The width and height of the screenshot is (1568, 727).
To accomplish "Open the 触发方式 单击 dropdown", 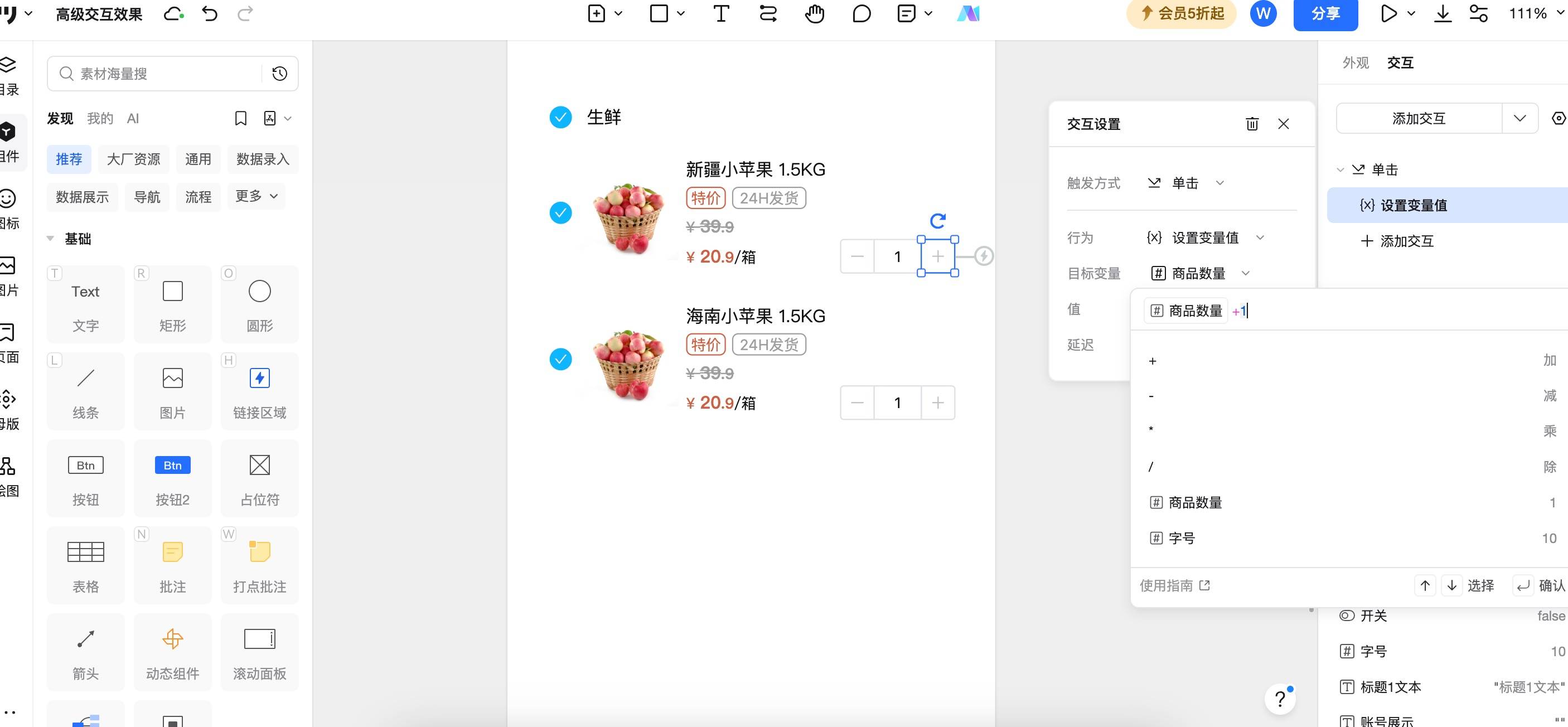I will pyautogui.click(x=1185, y=183).
